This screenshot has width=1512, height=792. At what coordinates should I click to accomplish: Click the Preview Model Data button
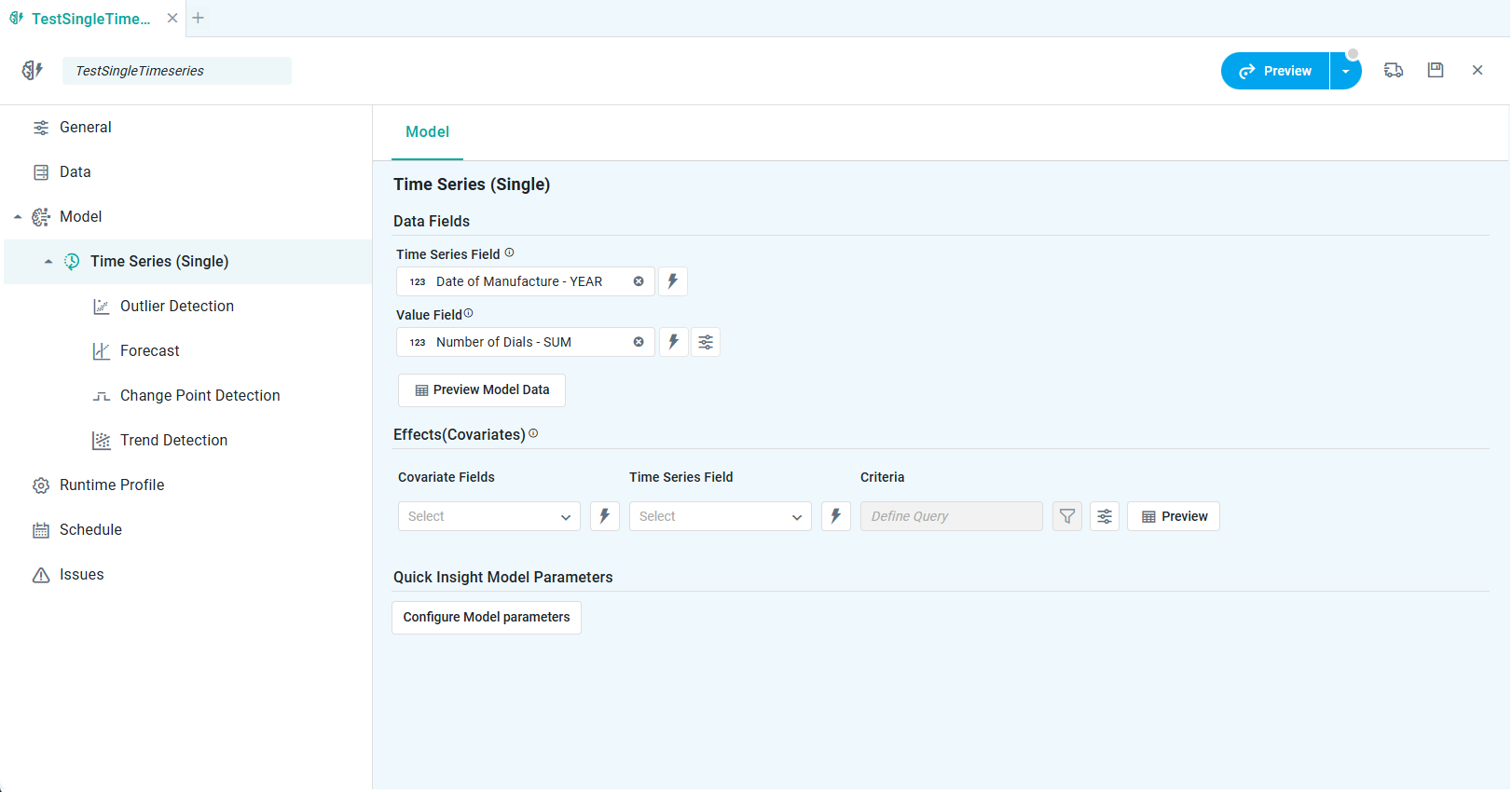click(481, 389)
